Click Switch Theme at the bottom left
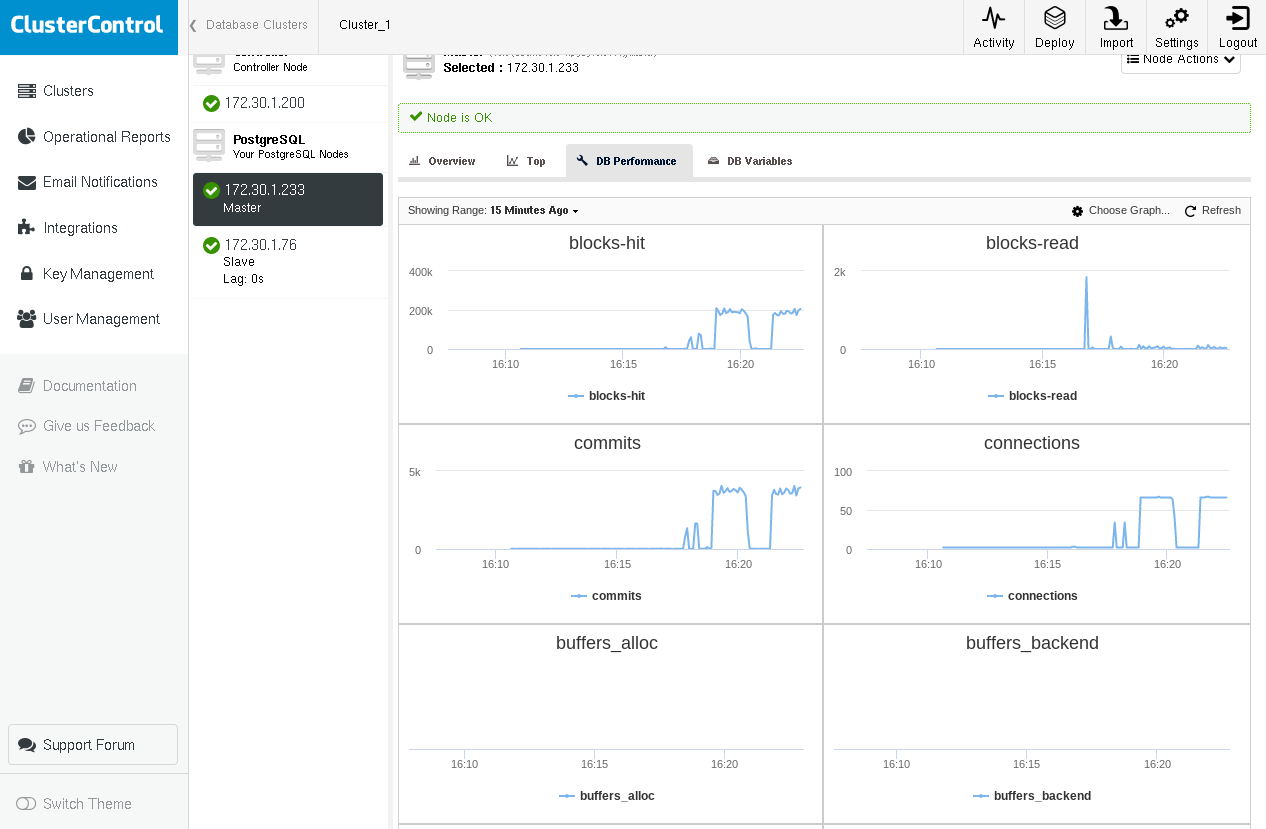The image size is (1266, 829). [x=88, y=804]
